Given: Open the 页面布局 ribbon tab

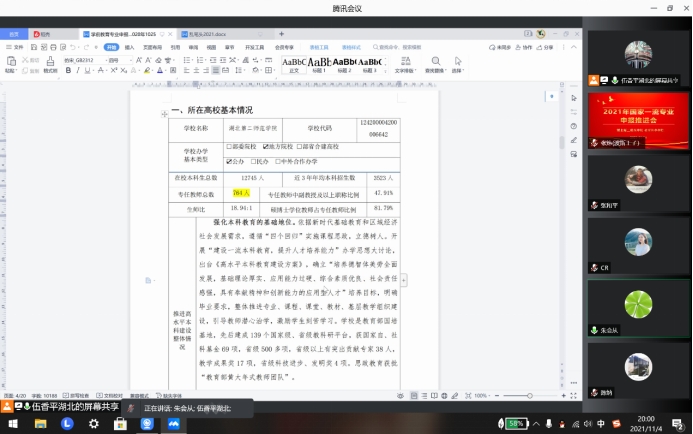Looking at the screenshot, I should 152,47.
